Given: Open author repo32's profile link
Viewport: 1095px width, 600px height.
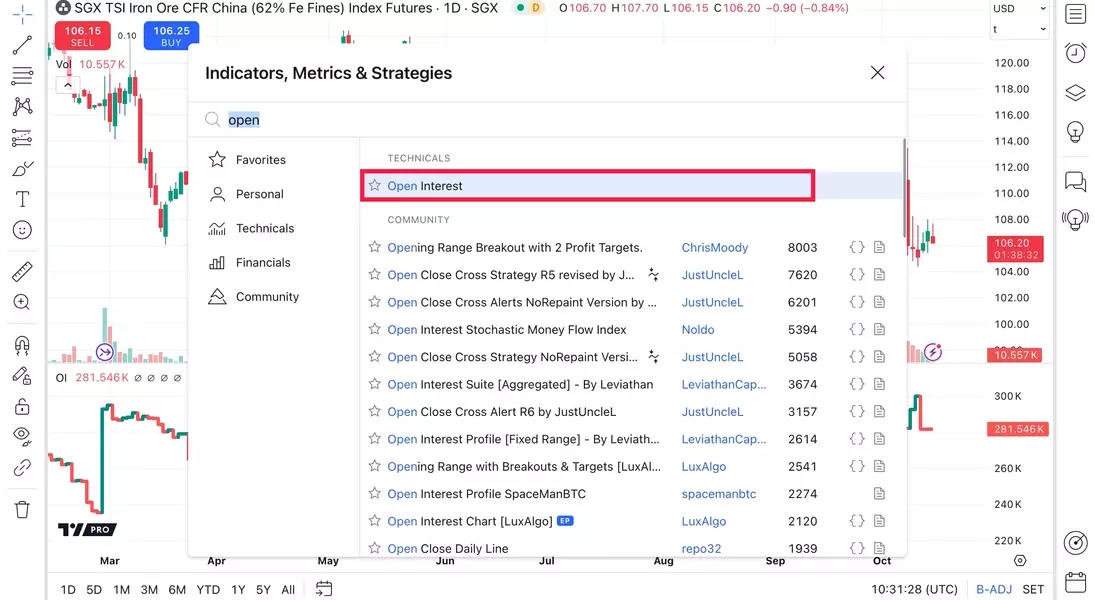Looking at the screenshot, I should [701, 549].
